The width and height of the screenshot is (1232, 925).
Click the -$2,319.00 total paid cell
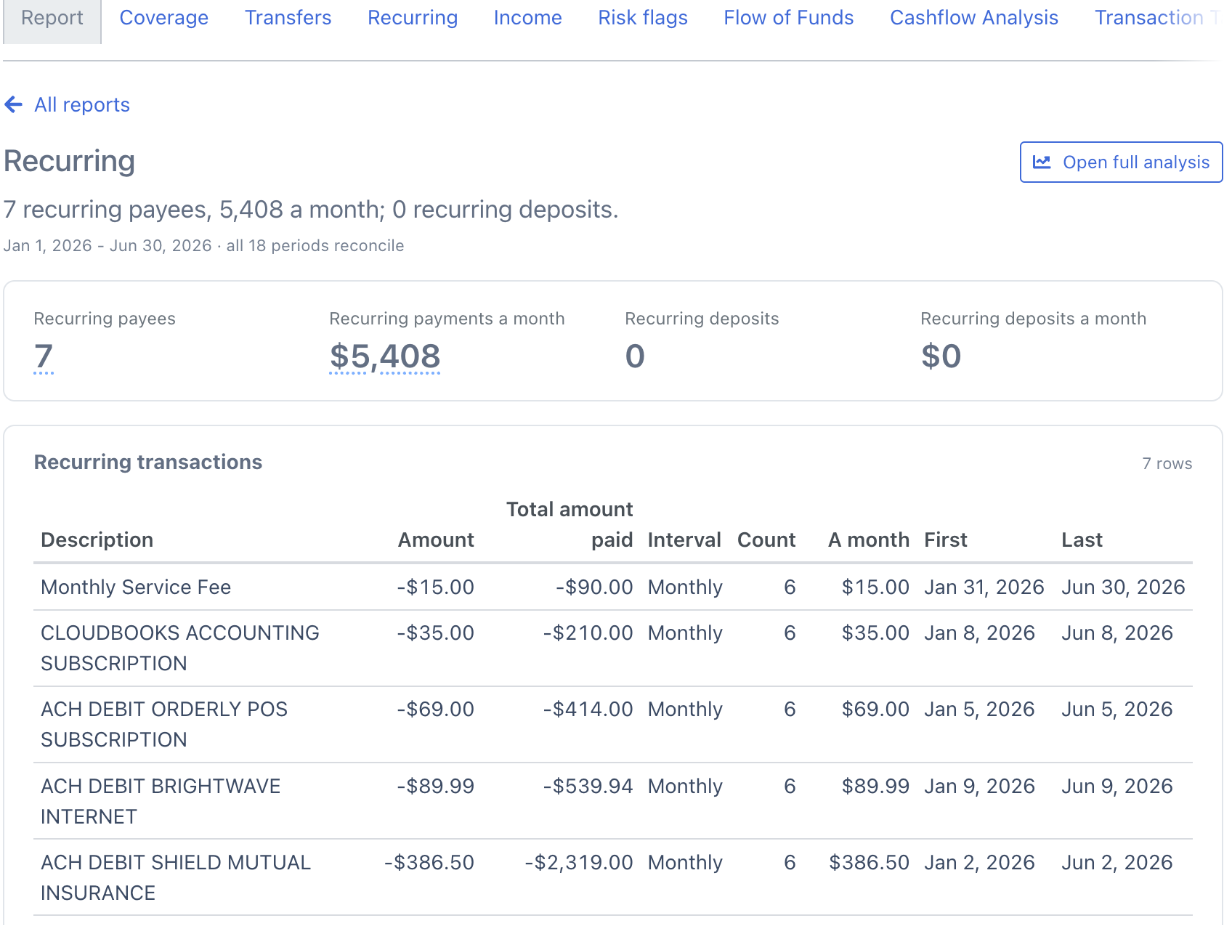[579, 862]
